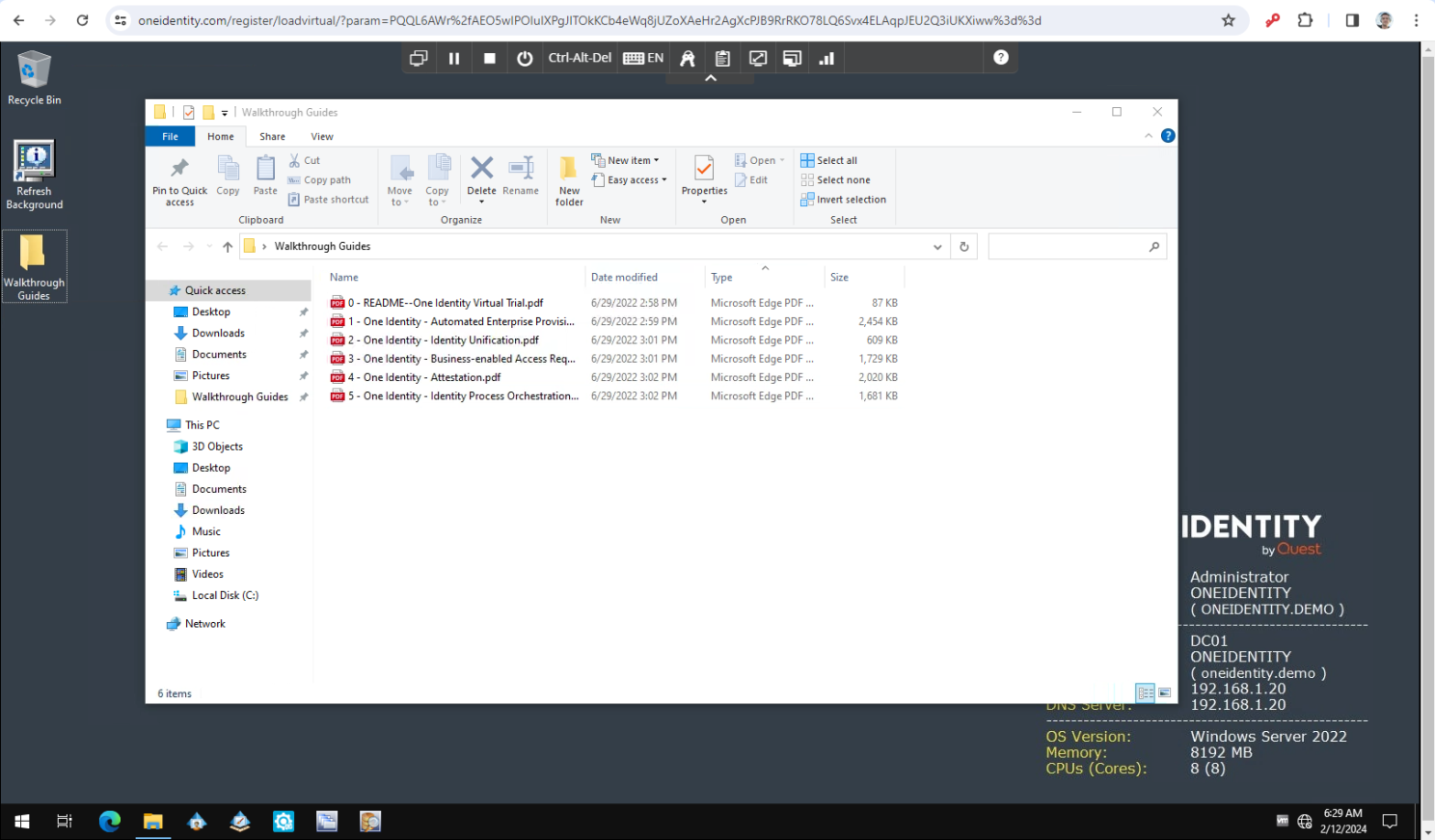Launch Microsoft Edge from the taskbar

tap(110, 822)
